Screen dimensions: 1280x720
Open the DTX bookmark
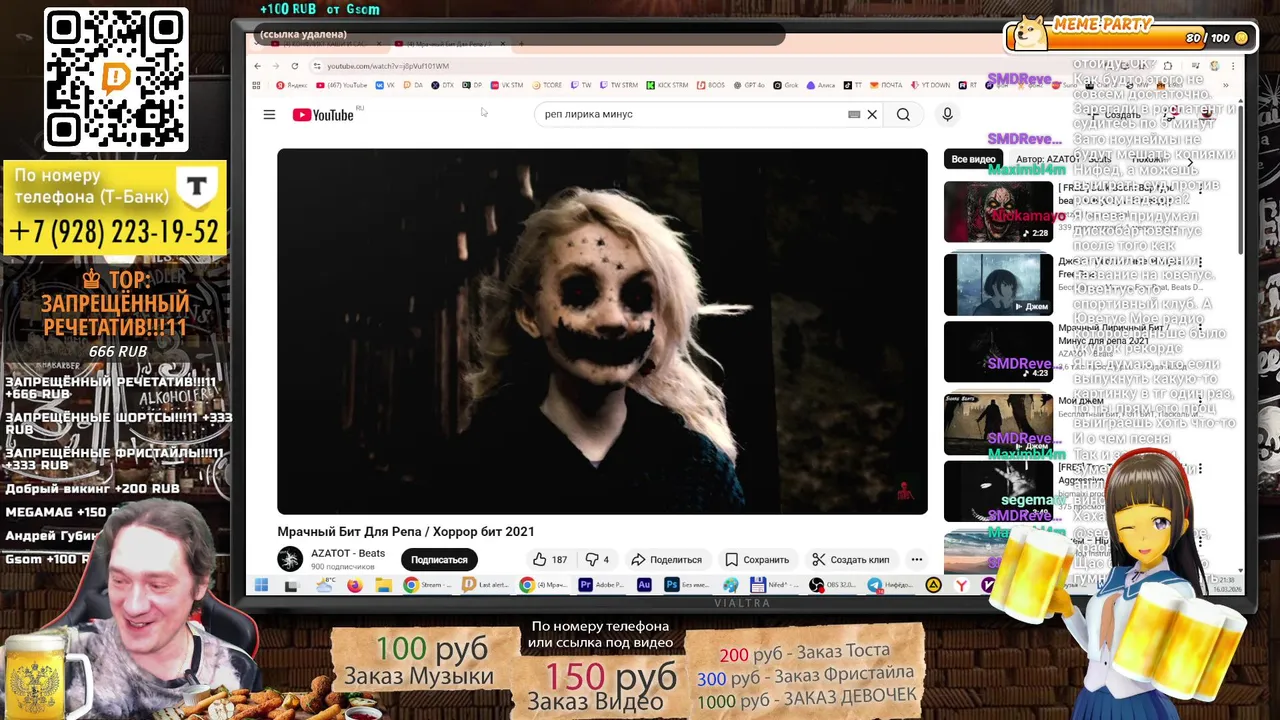tap(442, 85)
